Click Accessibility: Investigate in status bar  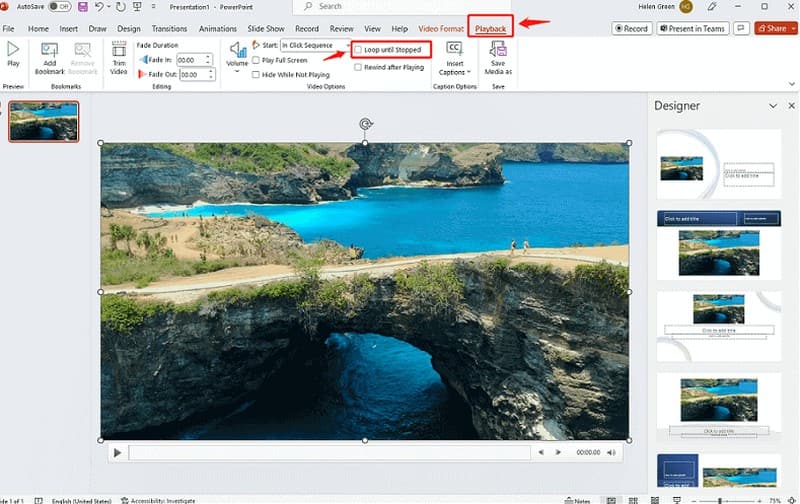tap(158, 500)
